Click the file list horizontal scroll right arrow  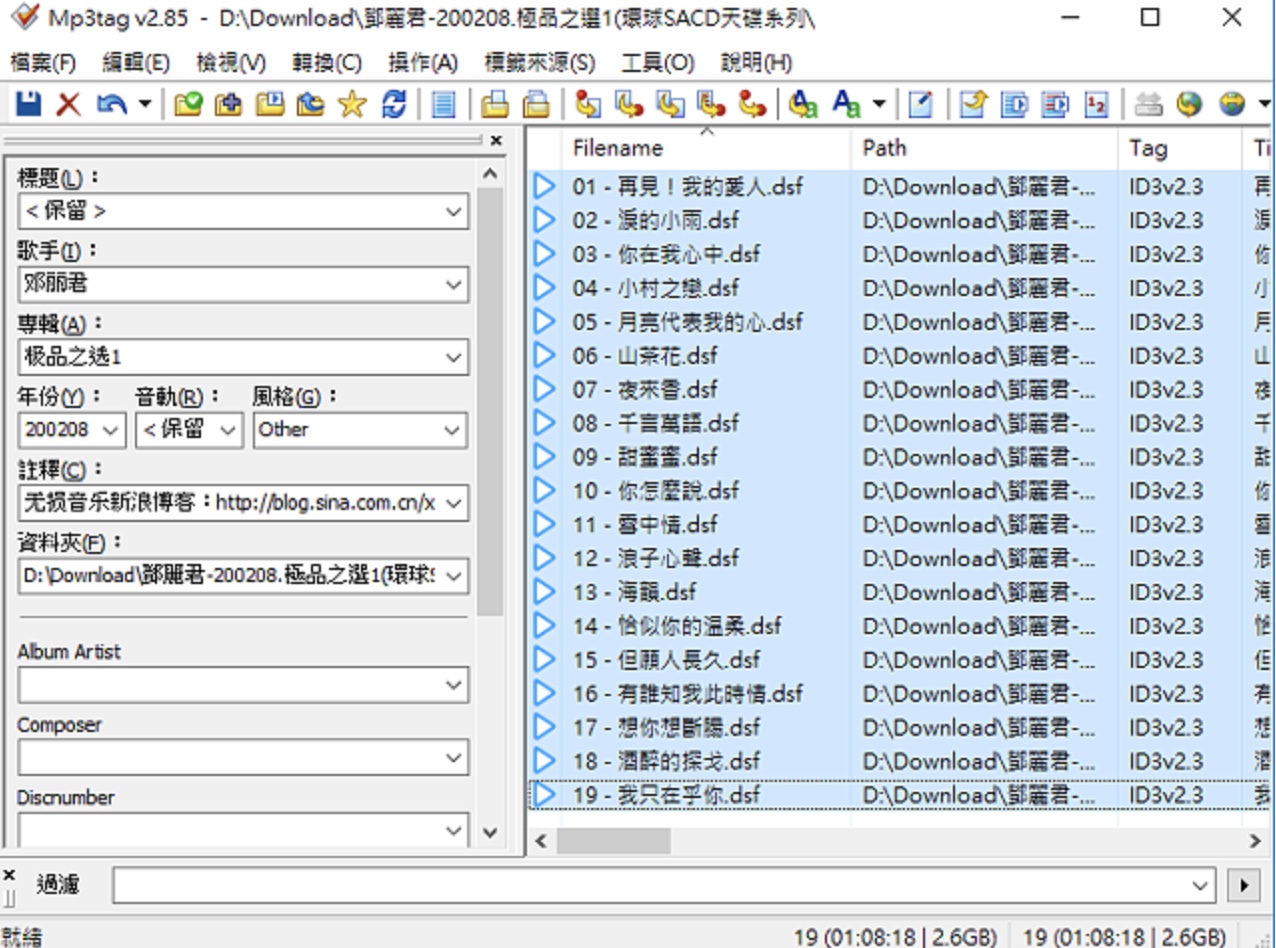pyautogui.click(x=1255, y=841)
